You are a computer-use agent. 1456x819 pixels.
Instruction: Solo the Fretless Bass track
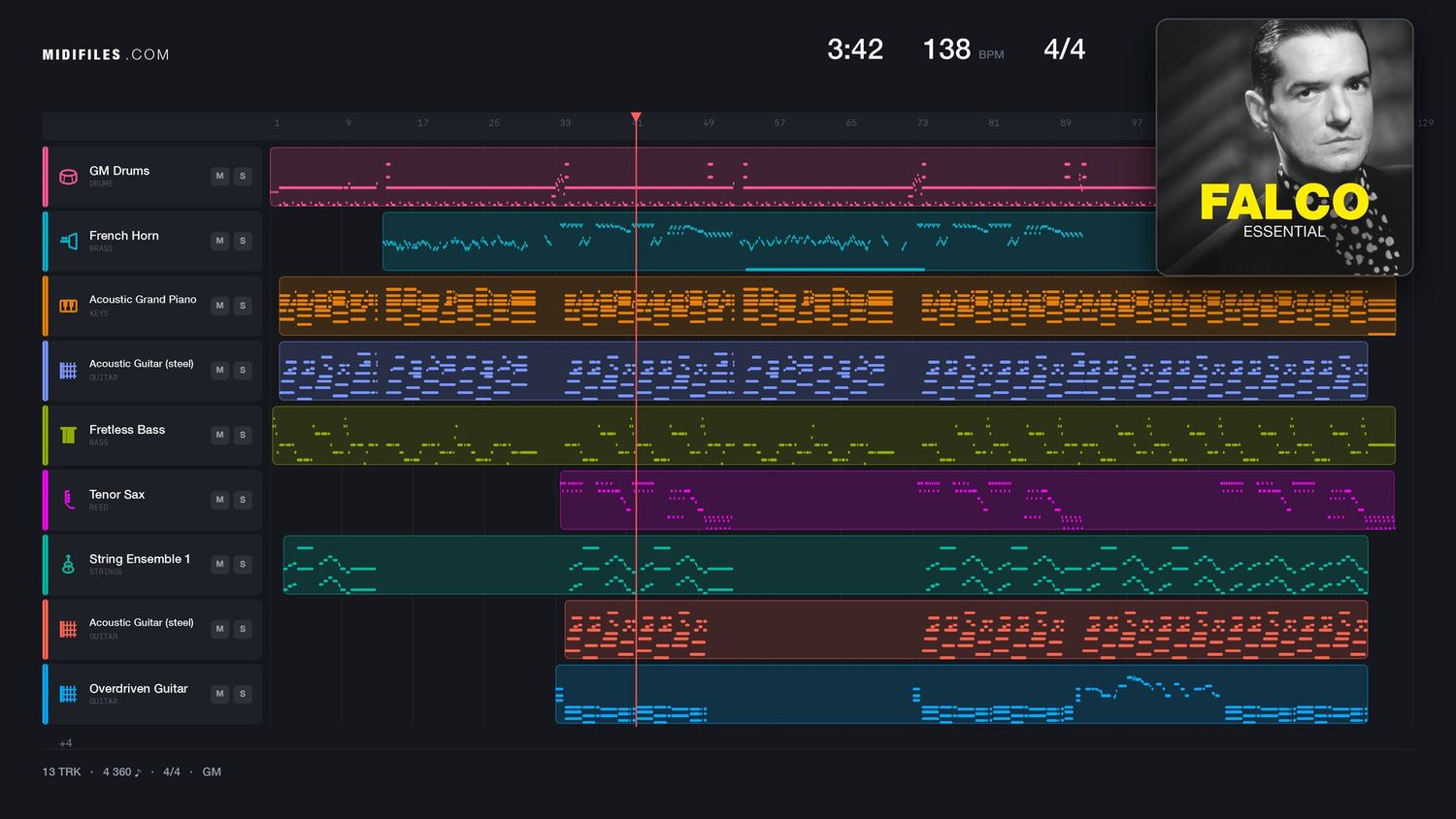[x=243, y=435]
